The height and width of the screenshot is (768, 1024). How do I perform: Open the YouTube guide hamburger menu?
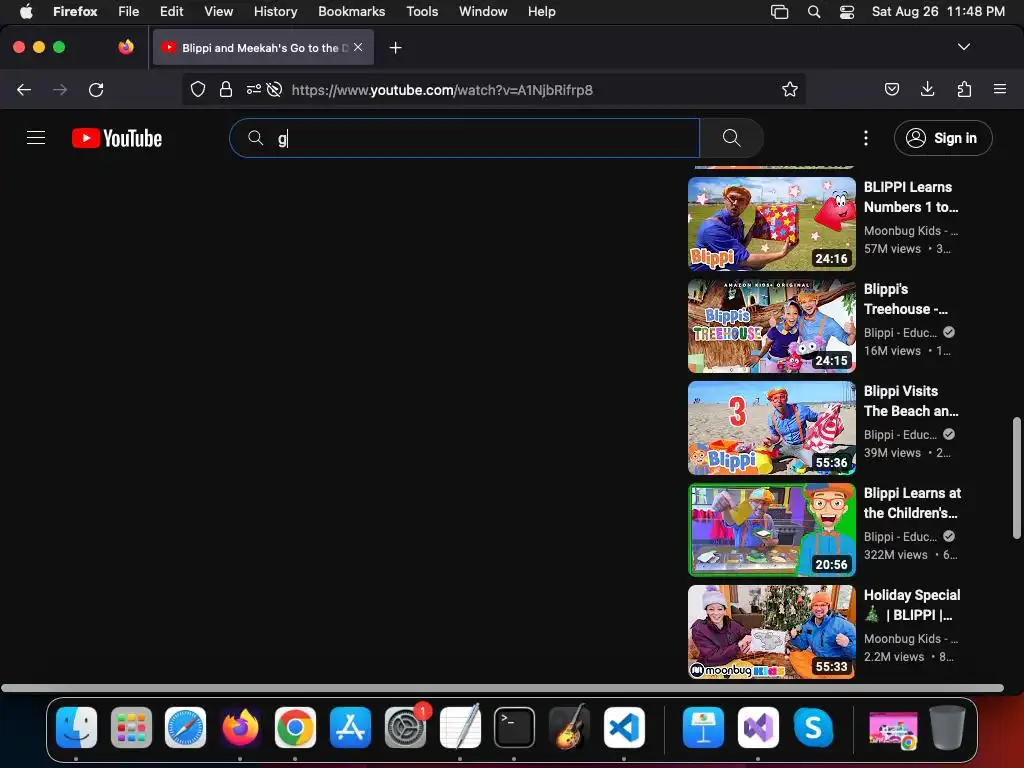coord(36,138)
